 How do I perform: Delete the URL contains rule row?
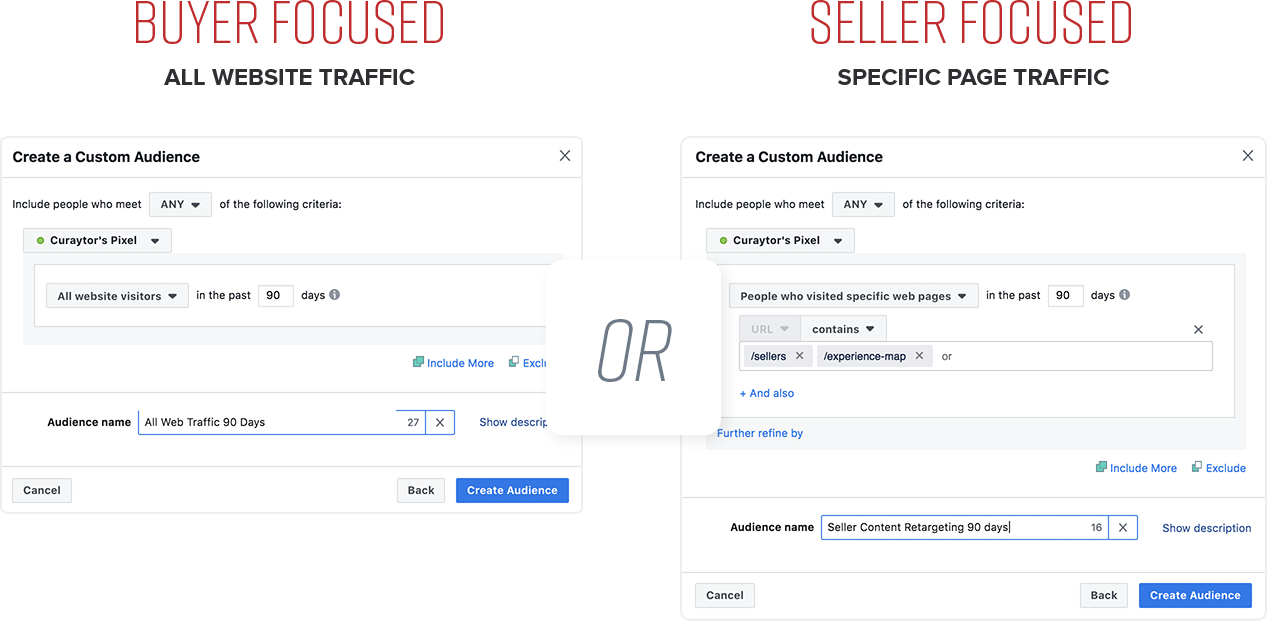[x=1198, y=329]
